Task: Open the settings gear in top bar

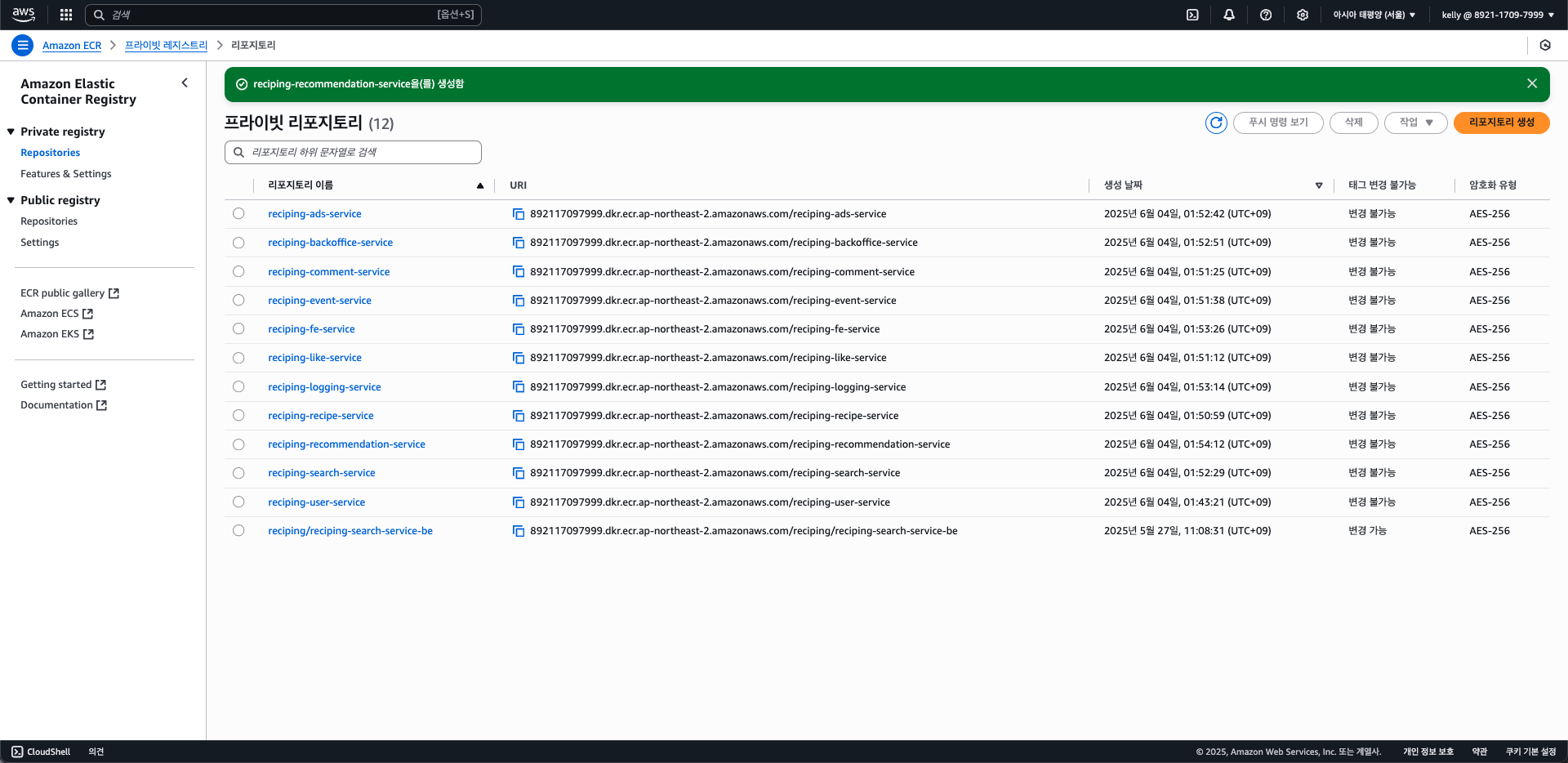Action: [1303, 15]
